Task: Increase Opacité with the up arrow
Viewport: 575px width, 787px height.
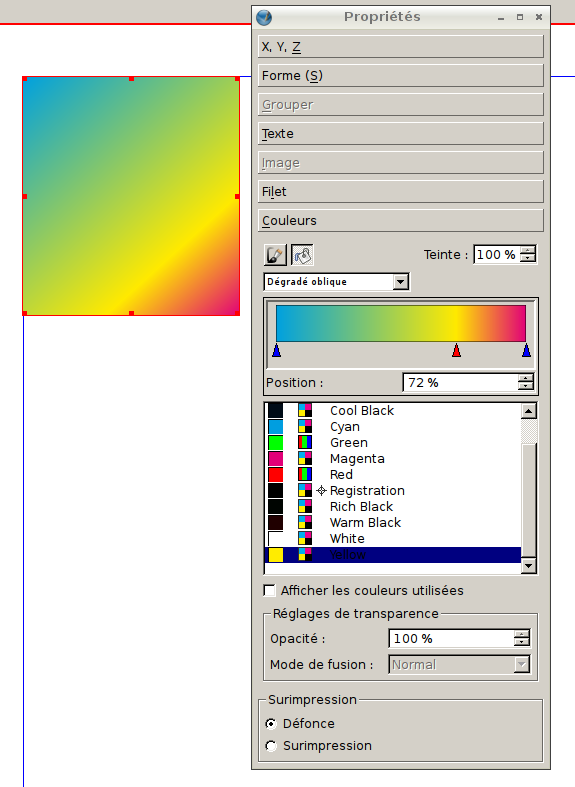Action: pos(522,634)
